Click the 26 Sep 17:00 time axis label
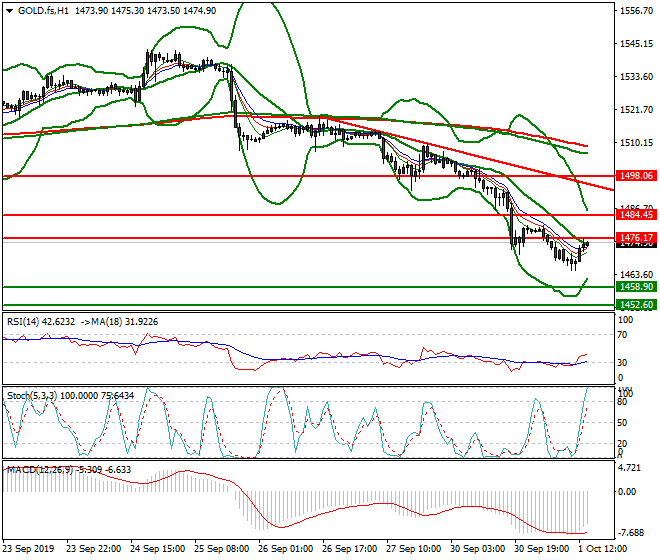 pos(349,549)
